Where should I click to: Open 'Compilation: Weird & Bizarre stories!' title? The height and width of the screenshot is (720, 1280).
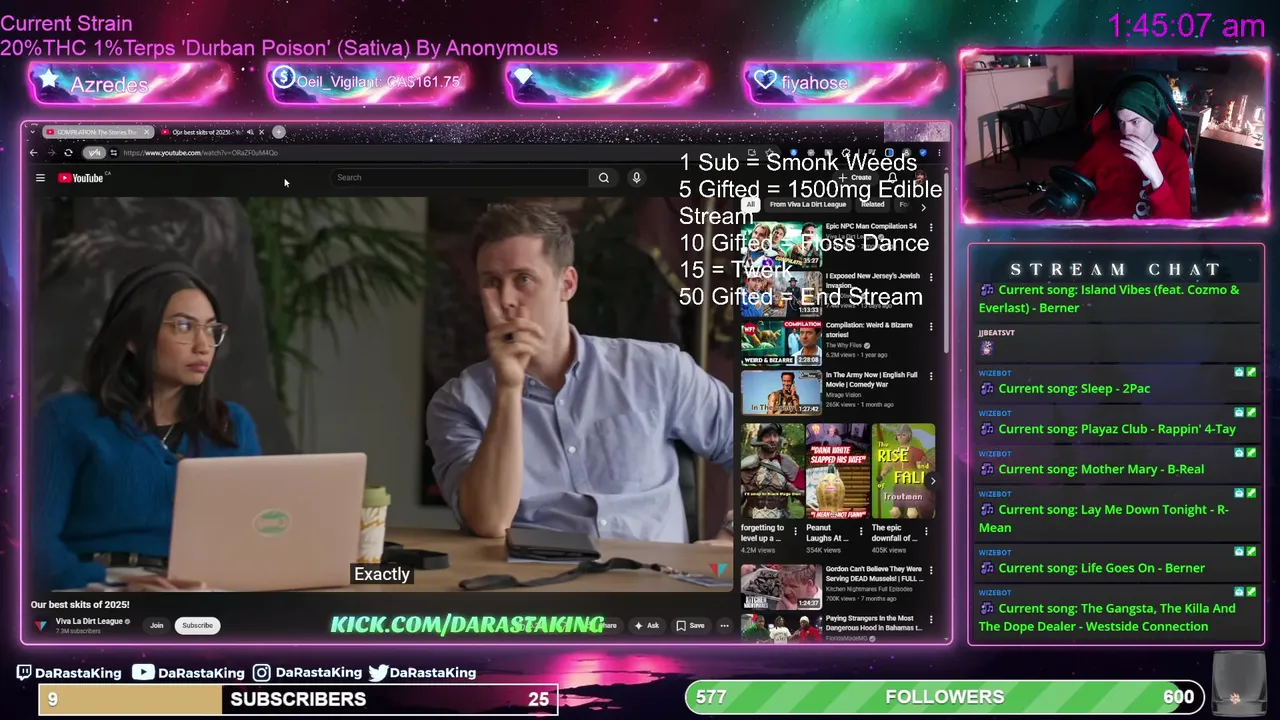[869, 329]
